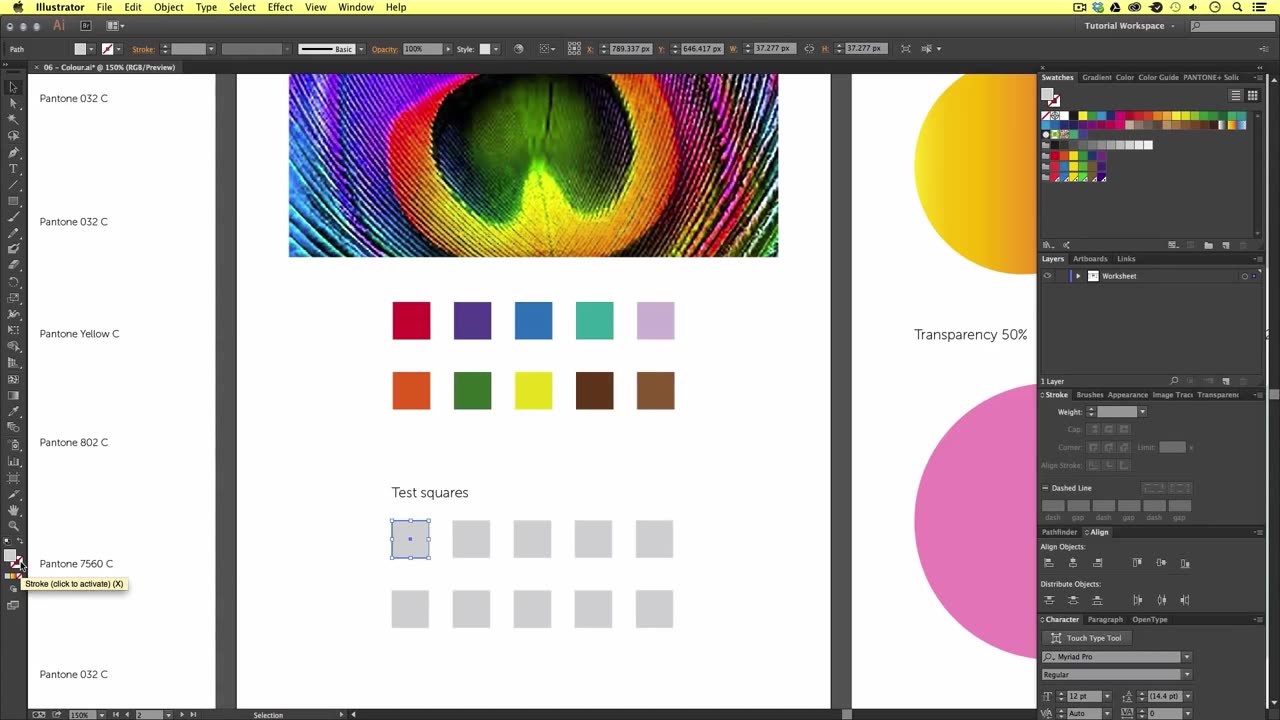The width and height of the screenshot is (1280, 720).
Task: Switch Swatches panel to list view
Action: [x=1236, y=96]
